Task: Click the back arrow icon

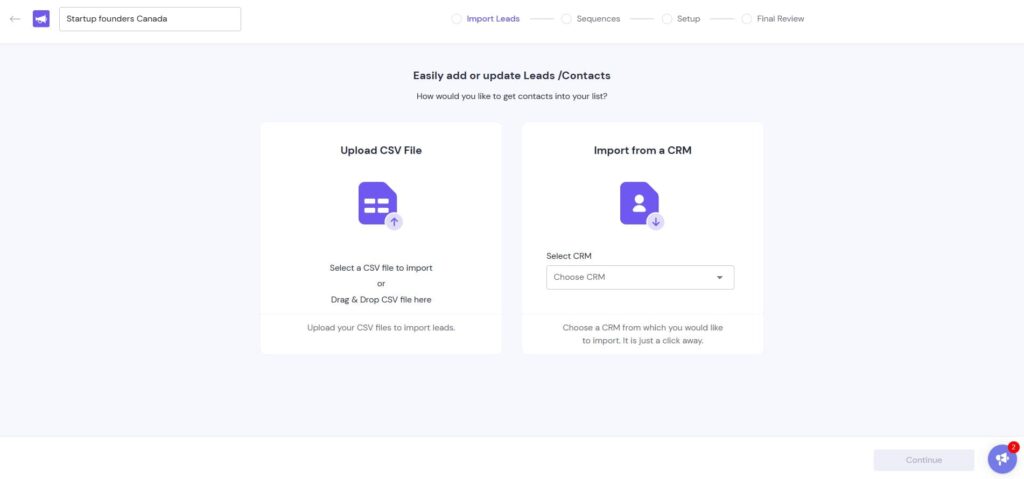Action: 15,19
